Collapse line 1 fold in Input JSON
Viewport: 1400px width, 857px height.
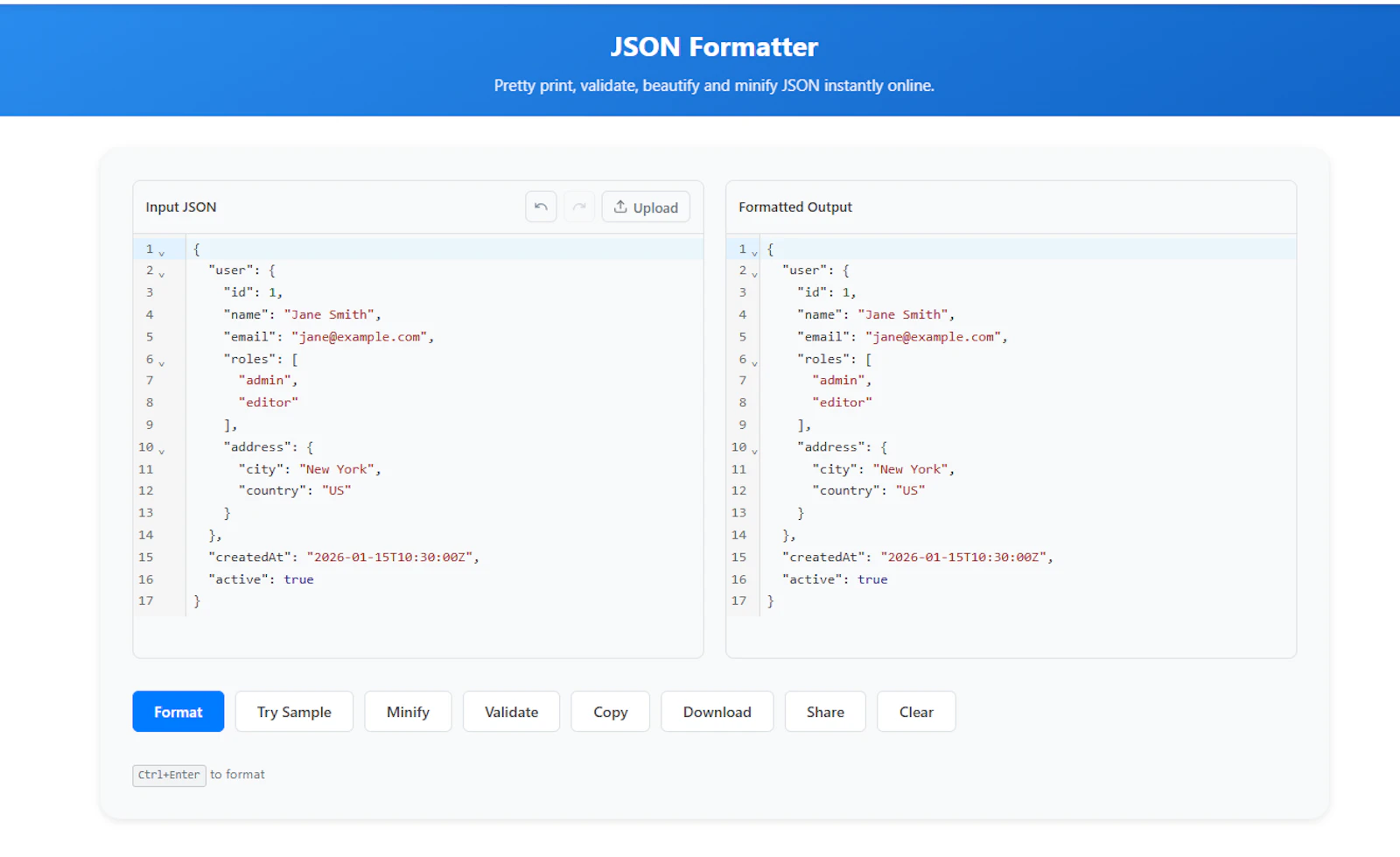(x=162, y=253)
